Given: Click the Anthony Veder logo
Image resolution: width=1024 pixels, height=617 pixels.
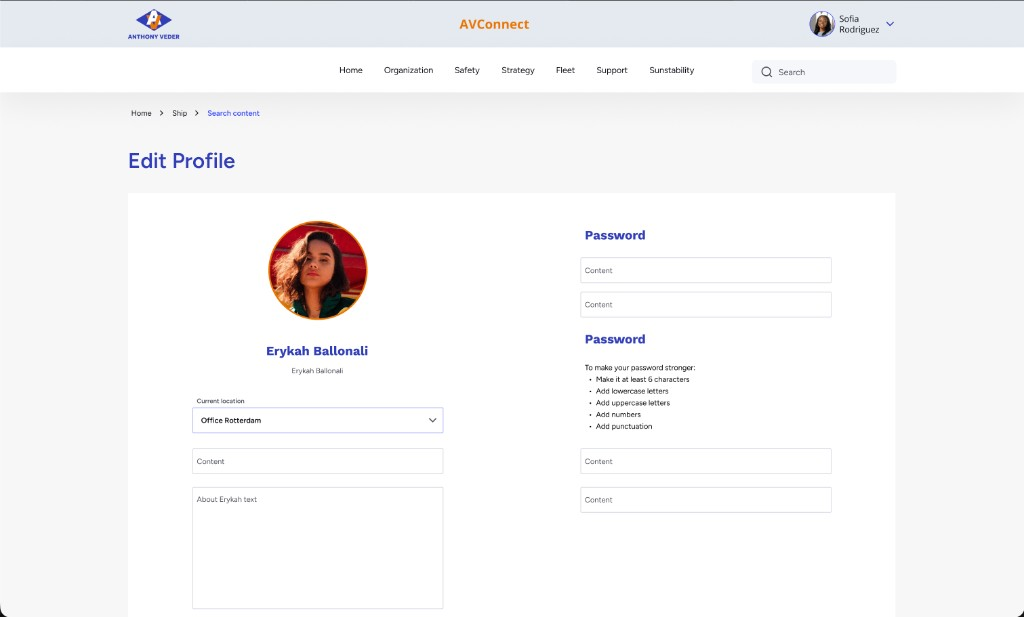Looking at the screenshot, I should [x=153, y=24].
